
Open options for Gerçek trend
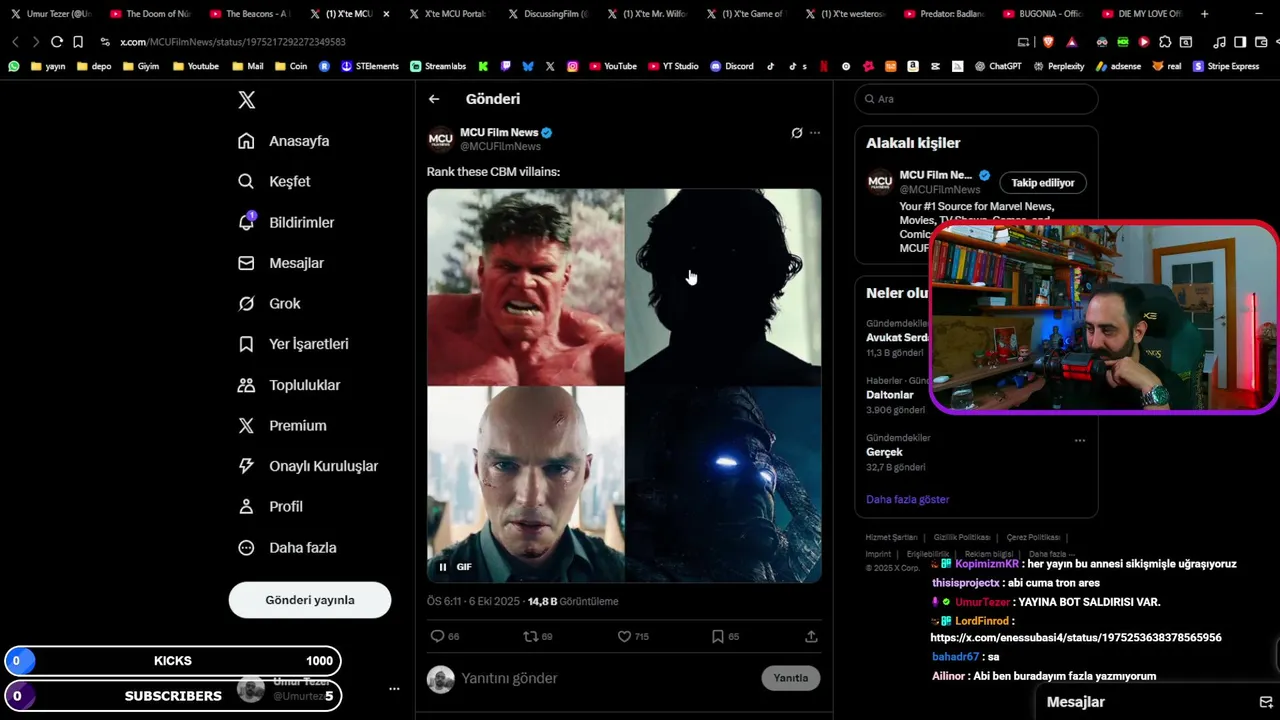(1079, 440)
